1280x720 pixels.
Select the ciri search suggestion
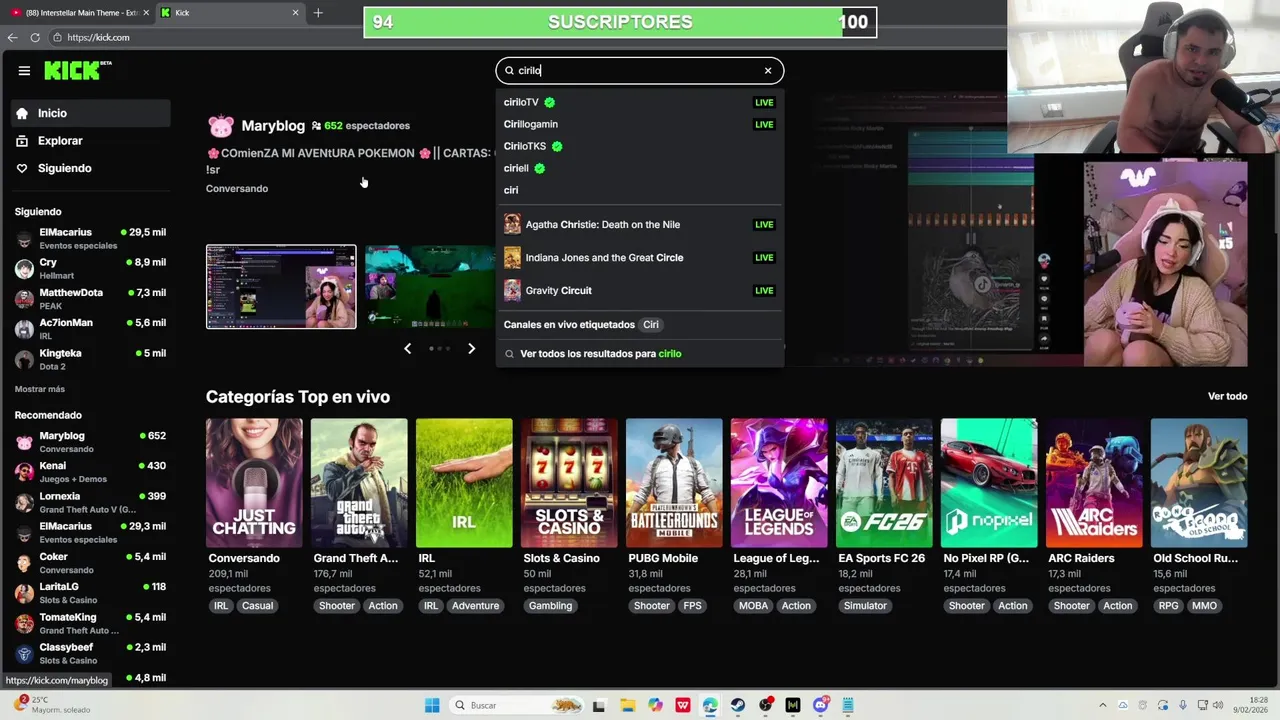(x=639, y=190)
